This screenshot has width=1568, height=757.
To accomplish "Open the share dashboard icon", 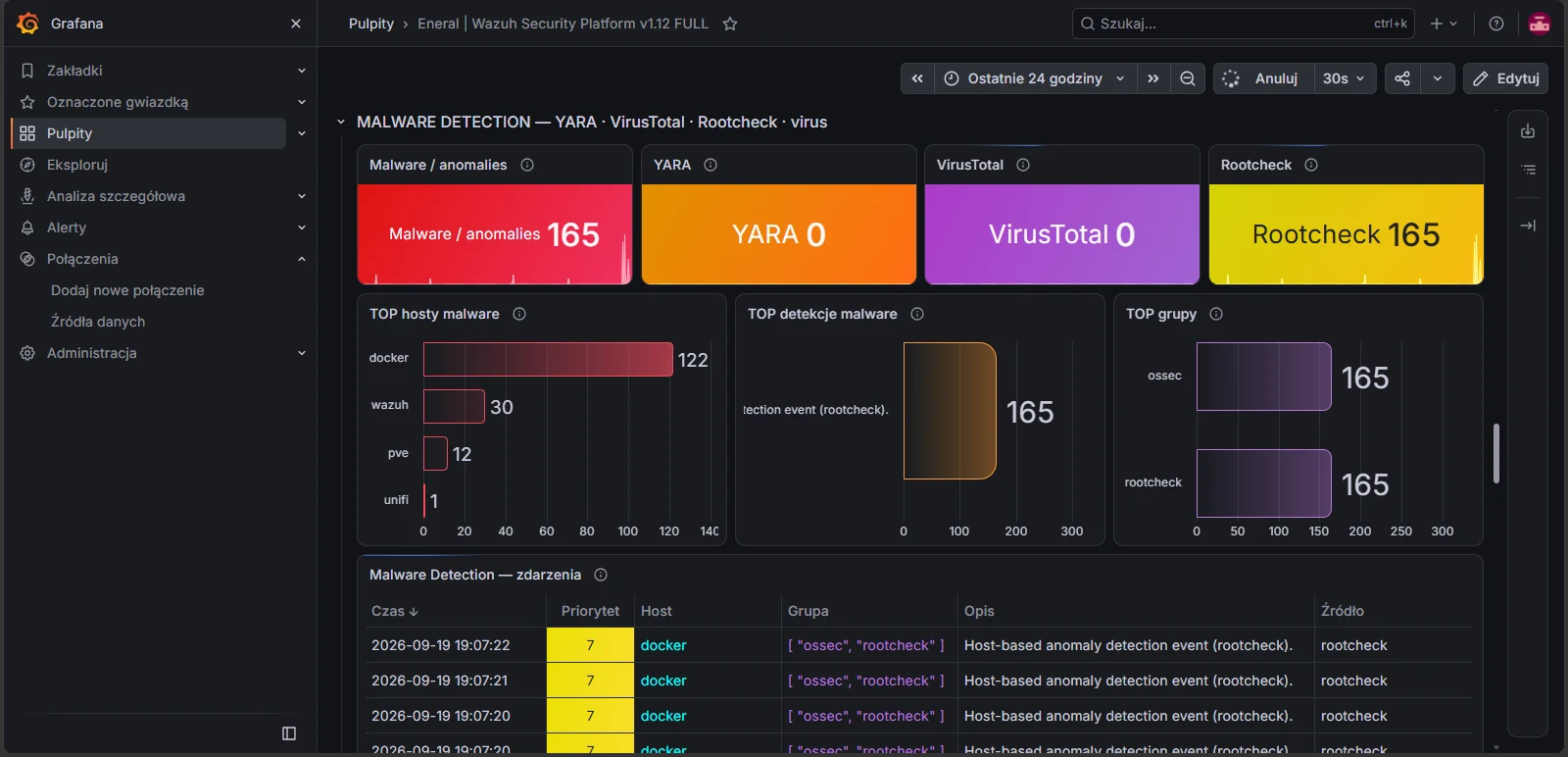I will coord(1402,78).
